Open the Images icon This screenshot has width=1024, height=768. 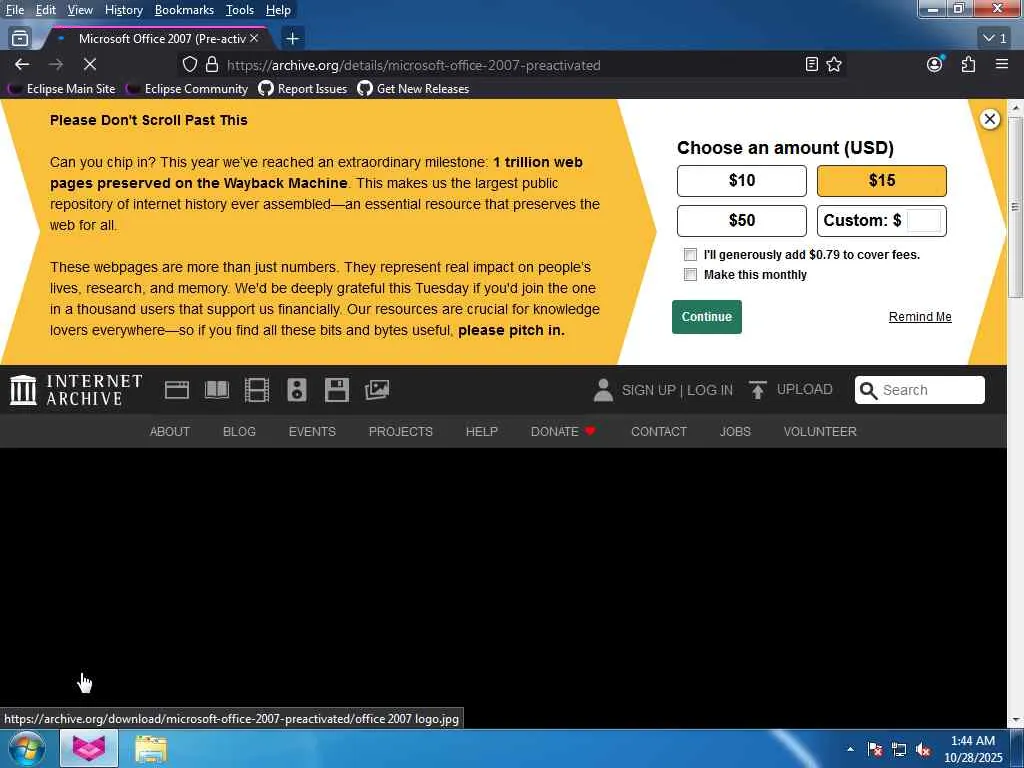[x=377, y=390]
